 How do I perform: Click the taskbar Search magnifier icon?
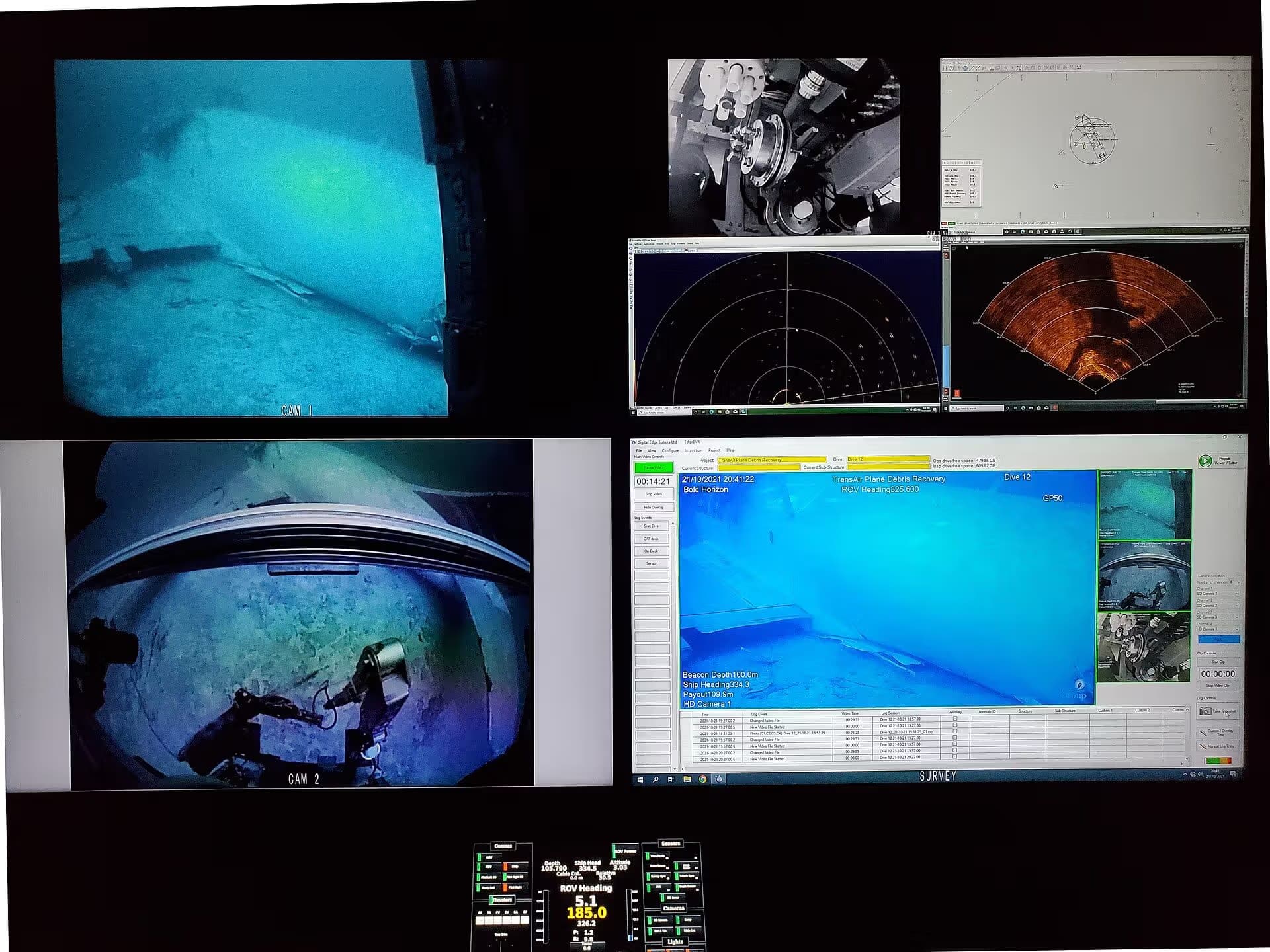(656, 779)
